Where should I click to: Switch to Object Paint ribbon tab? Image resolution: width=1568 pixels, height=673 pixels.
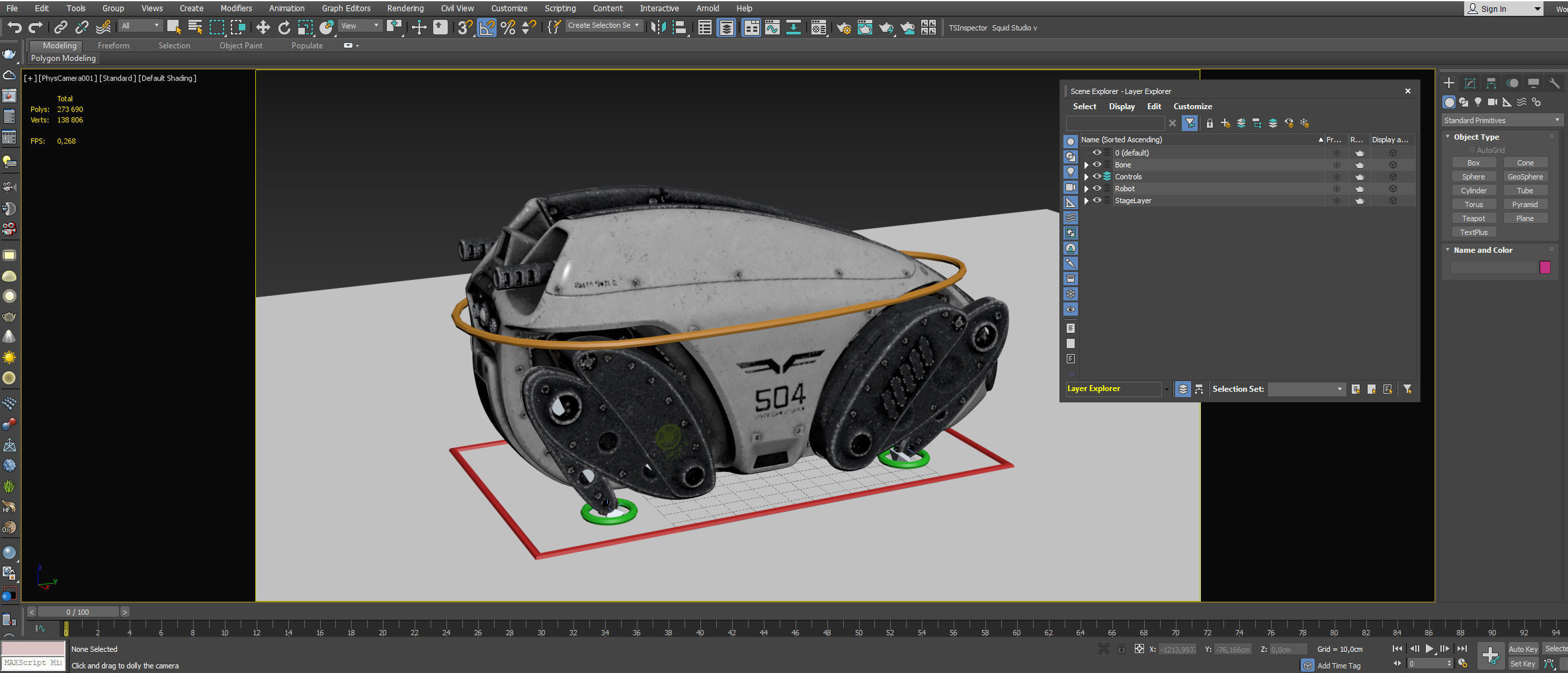[241, 46]
